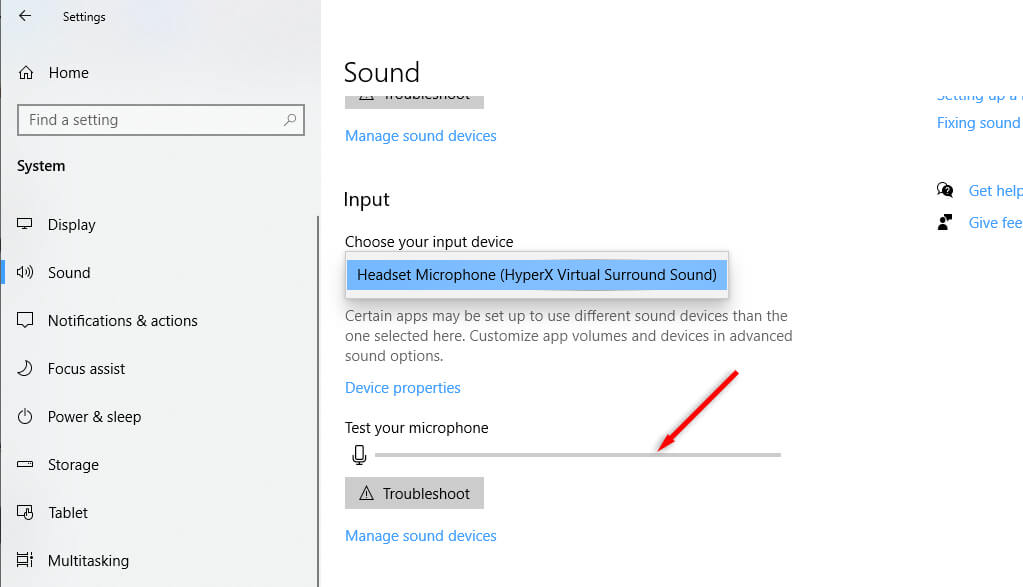This screenshot has height=587, width=1023.
Task: Click the Notifications & actions icon
Action: [26, 321]
